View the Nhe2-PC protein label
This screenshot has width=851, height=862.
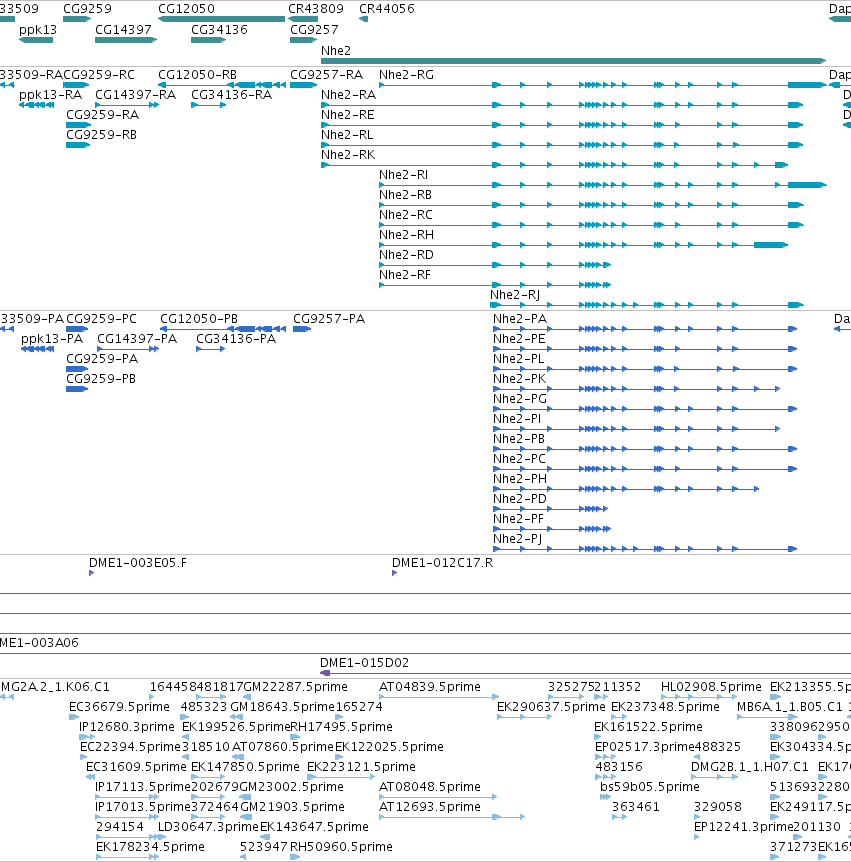(520, 458)
